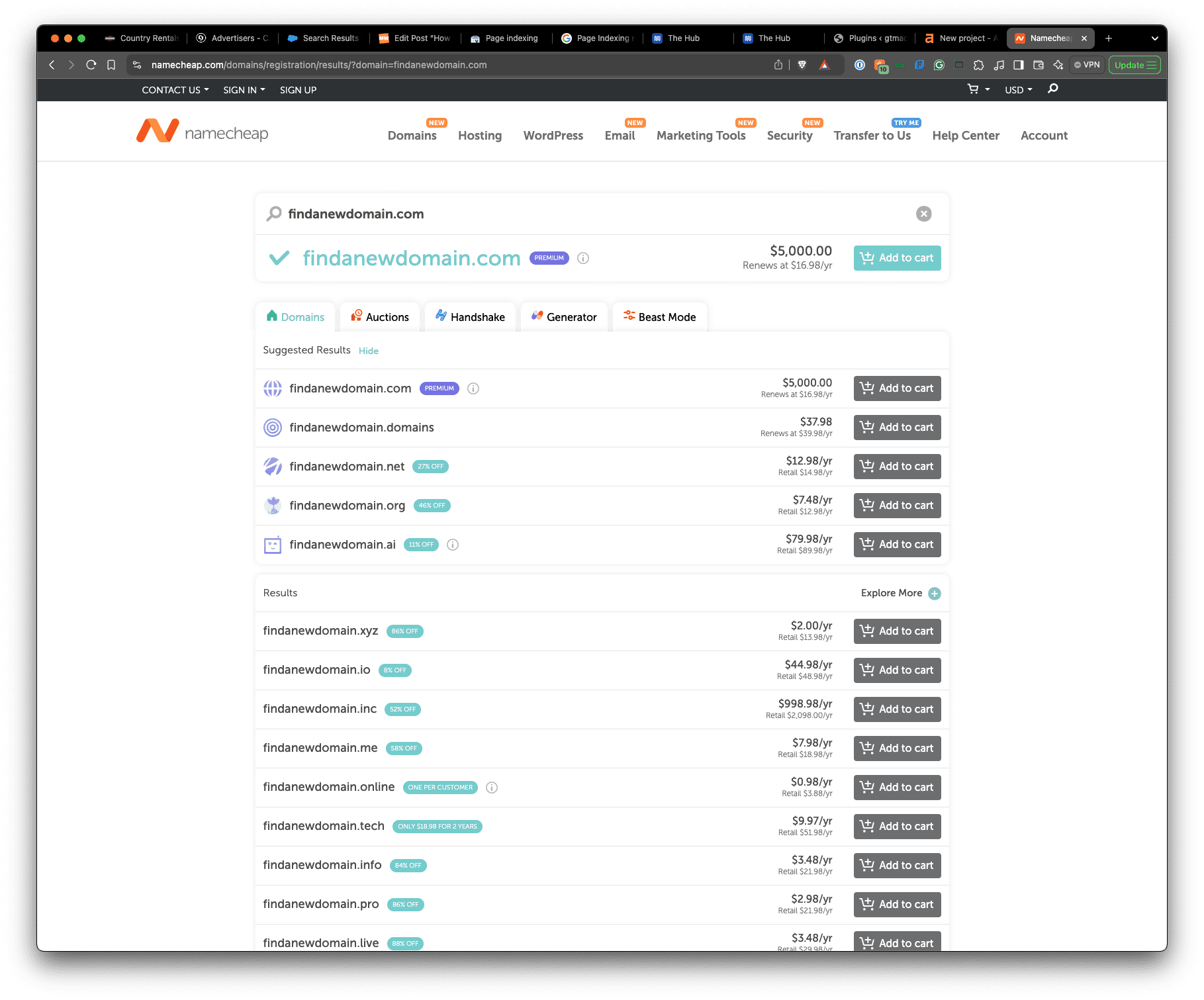Click the info icon beside the Premium badge

[582, 258]
